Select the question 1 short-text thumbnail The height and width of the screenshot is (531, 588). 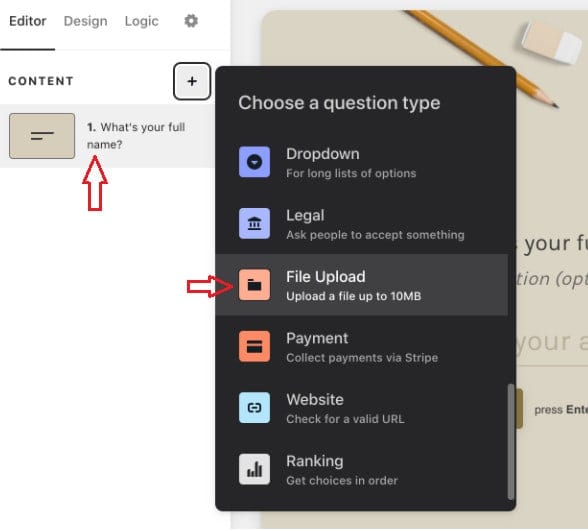(x=42, y=136)
